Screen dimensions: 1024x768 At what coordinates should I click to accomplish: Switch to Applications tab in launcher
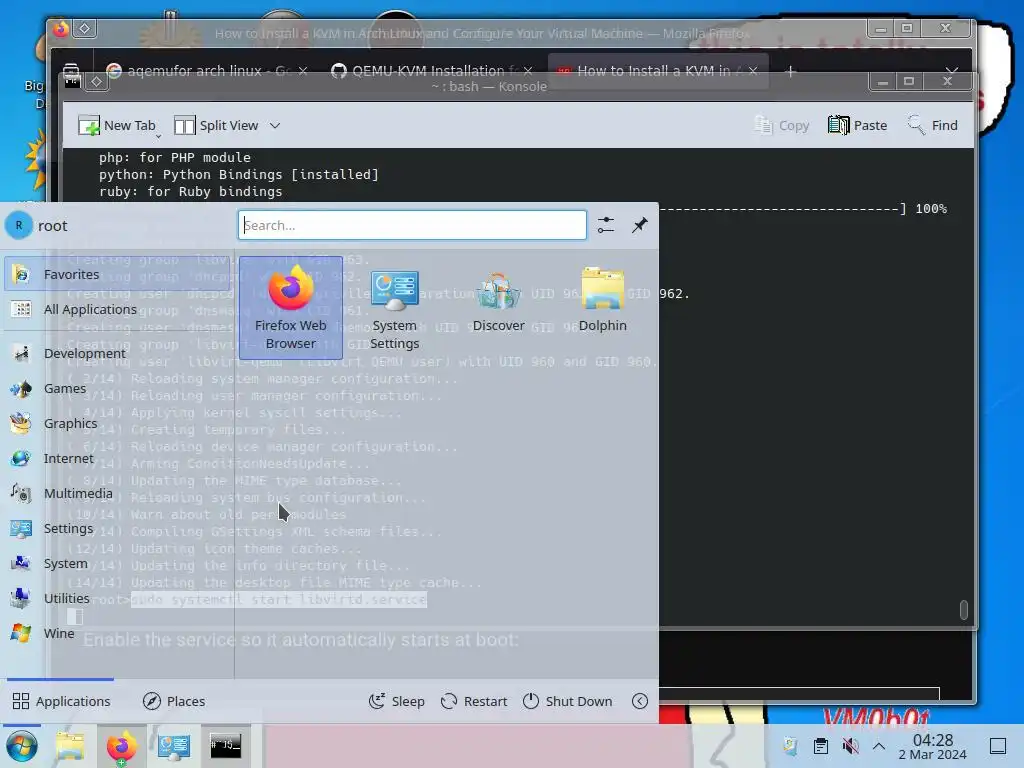pos(61,701)
